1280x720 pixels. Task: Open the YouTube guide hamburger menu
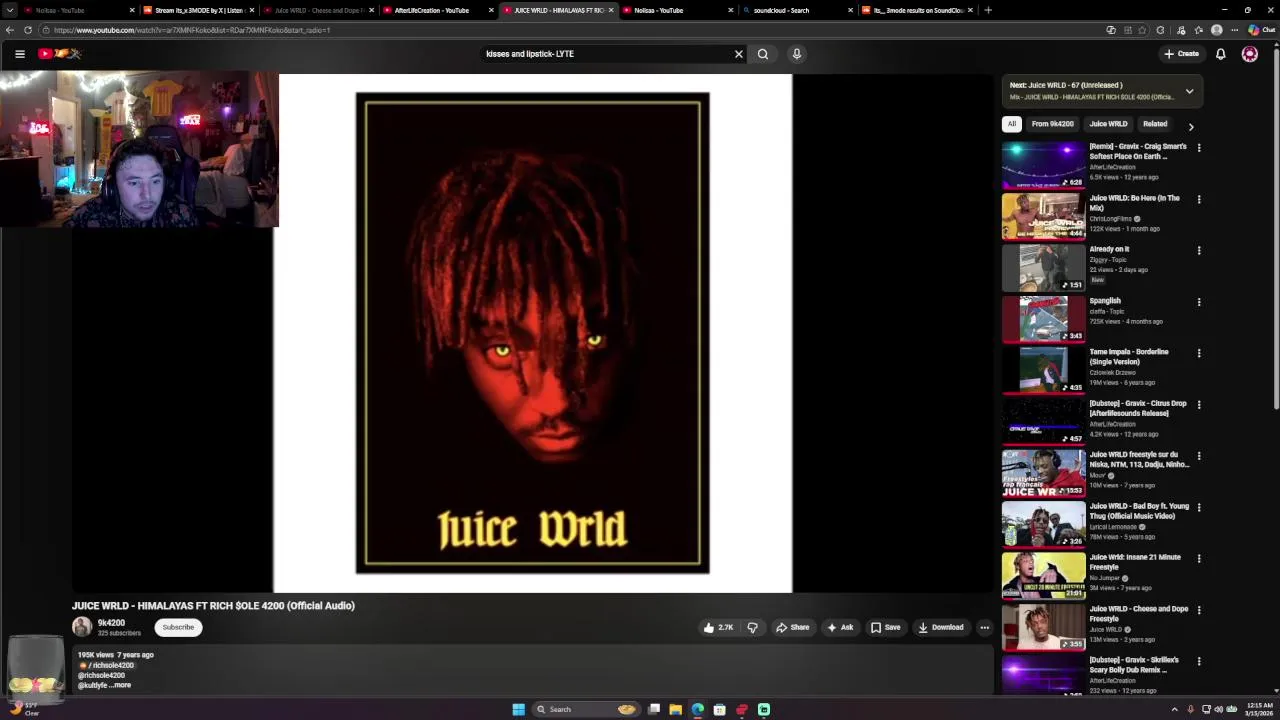coord(20,54)
